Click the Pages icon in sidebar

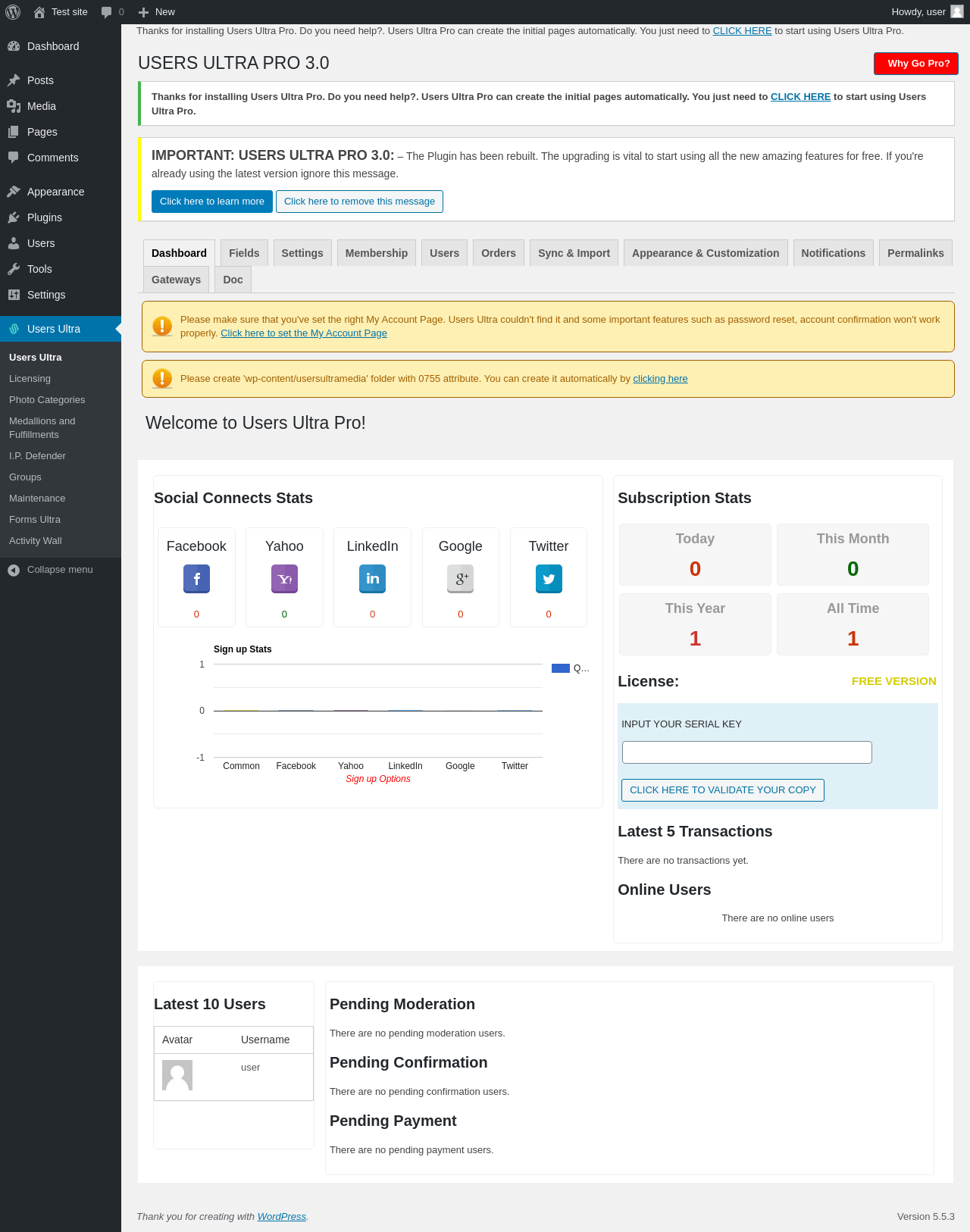(14, 132)
